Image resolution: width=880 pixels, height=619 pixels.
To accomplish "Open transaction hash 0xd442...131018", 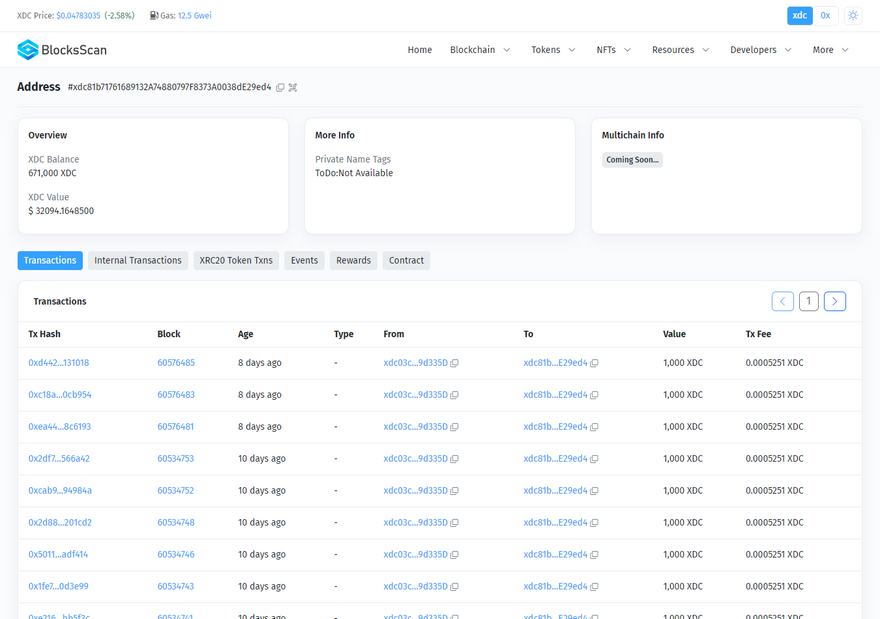I will click(58, 363).
